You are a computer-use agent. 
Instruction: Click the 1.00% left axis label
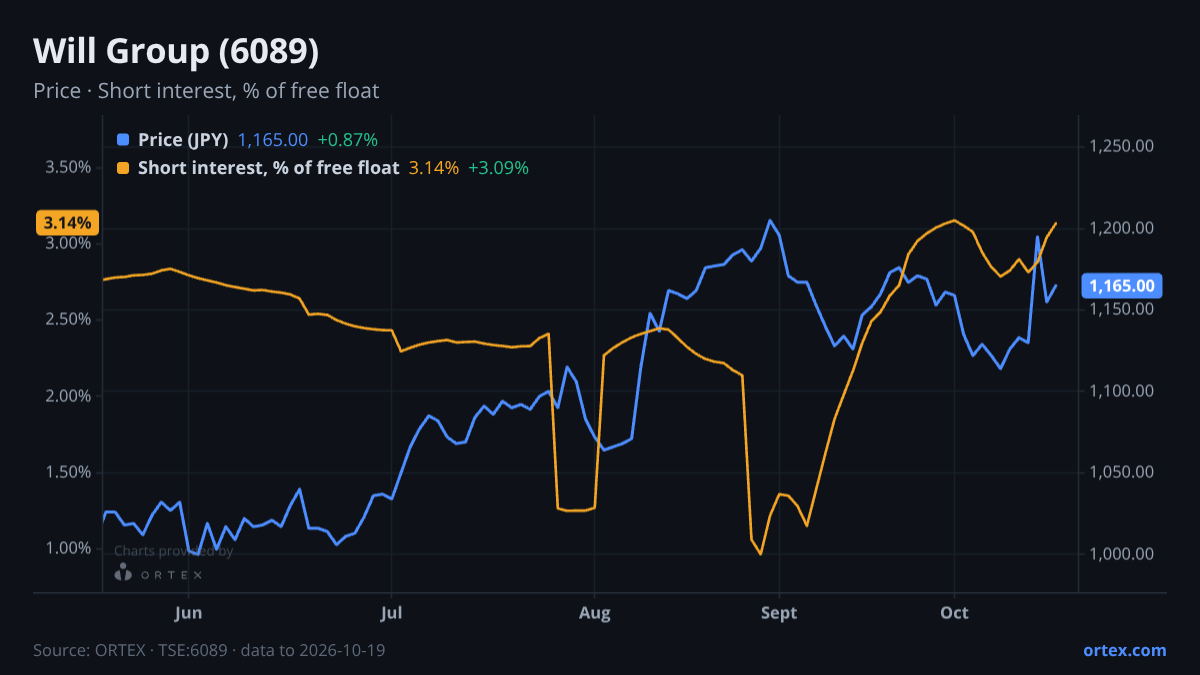point(68,548)
